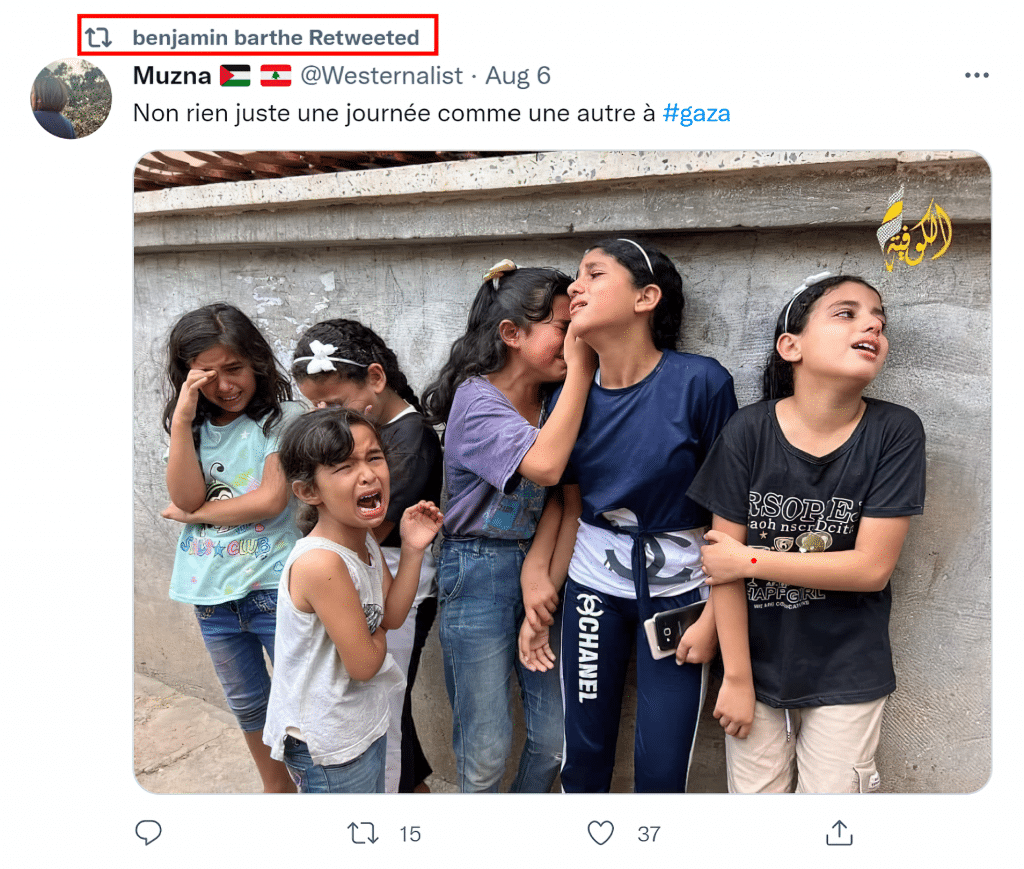View the retweet count of 15
Viewport: 1024px width, 869px height.
point(410,833)
